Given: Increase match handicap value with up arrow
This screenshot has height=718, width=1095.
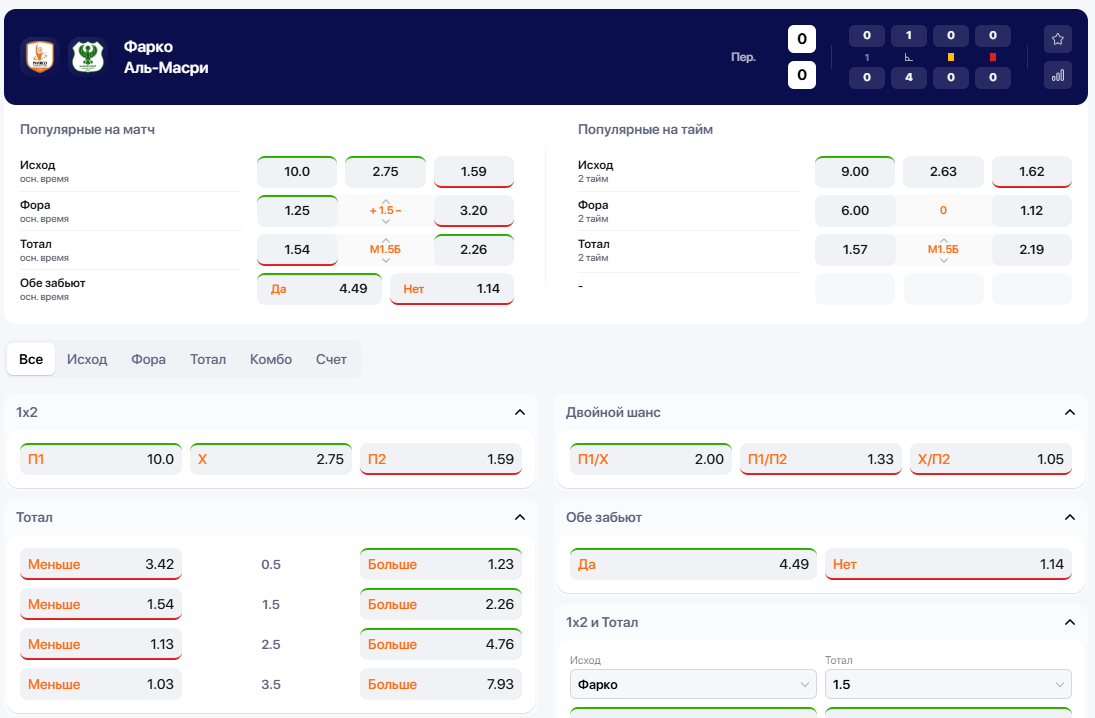Looking at the screenshot, I should [x=386, y=199].
